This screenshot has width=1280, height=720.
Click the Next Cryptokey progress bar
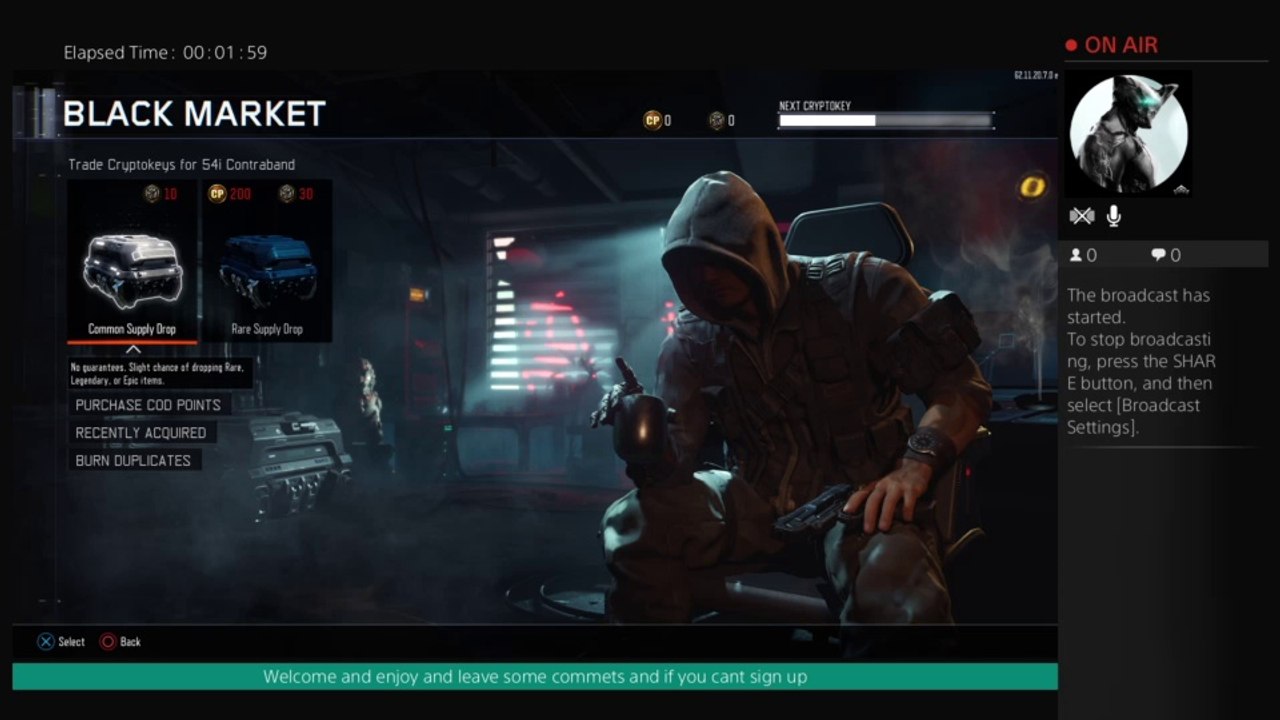(x=886, y=120)
